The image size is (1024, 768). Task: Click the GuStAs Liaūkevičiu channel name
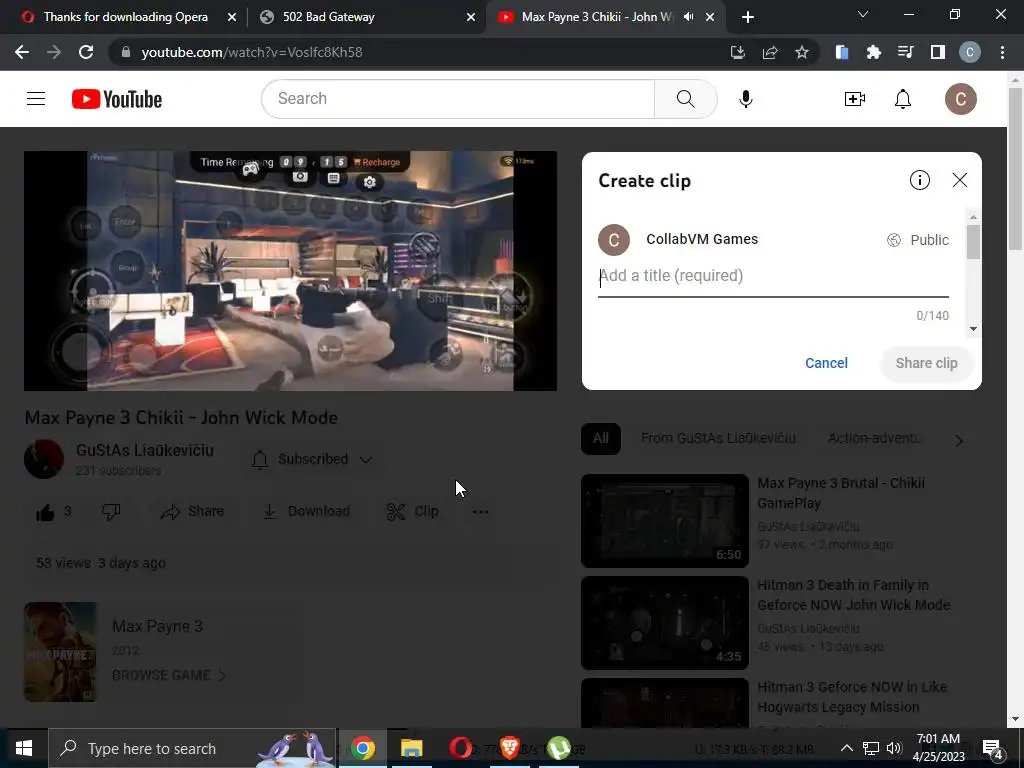click(145, 450)
